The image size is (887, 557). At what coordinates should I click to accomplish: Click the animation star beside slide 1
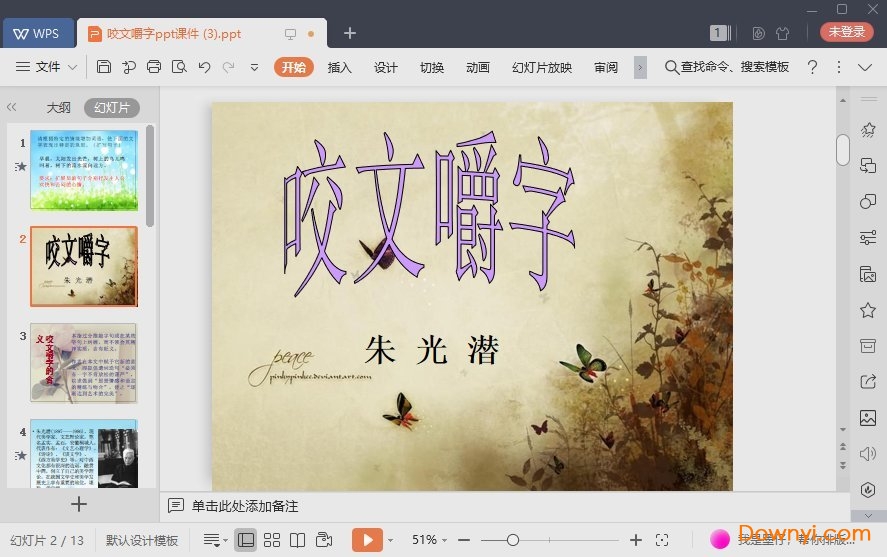21,166
